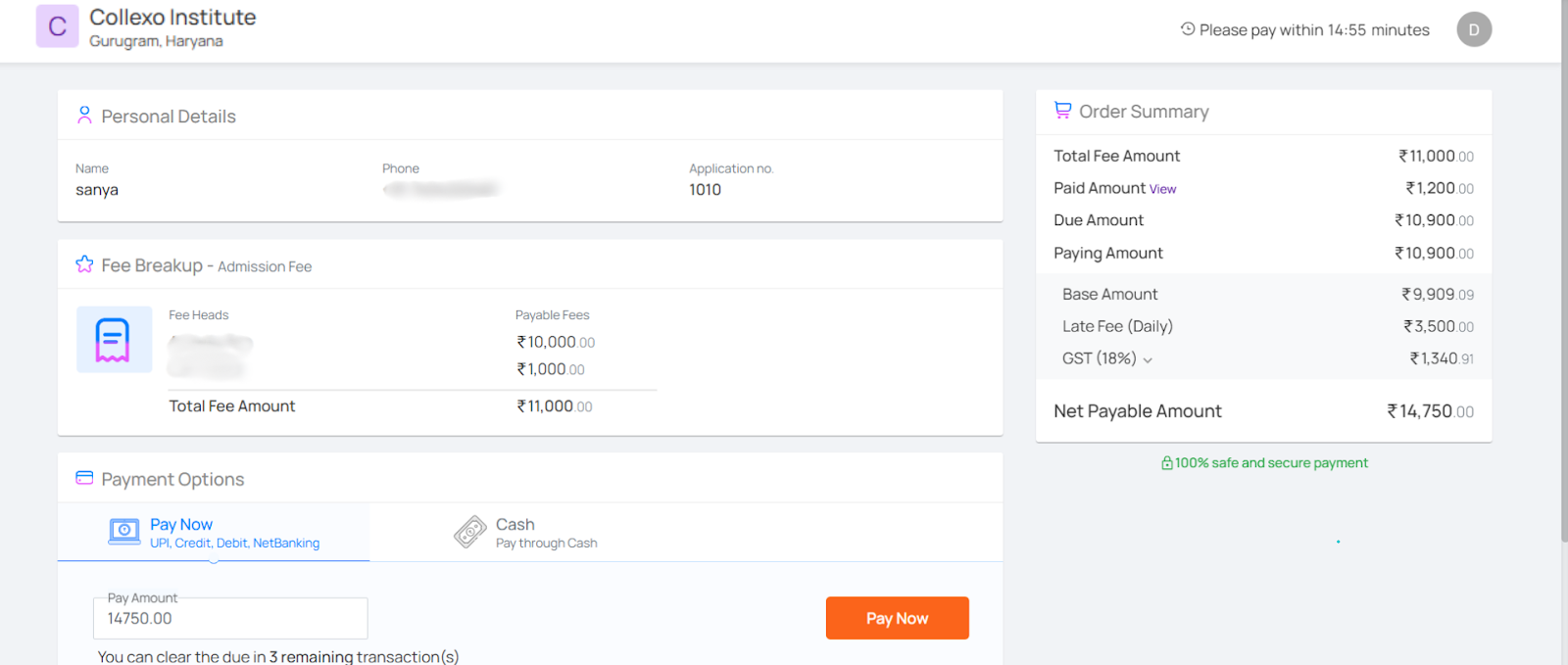Click the page vertical scrollbar
This screenshot has width=1568, height=665.
1564,294
